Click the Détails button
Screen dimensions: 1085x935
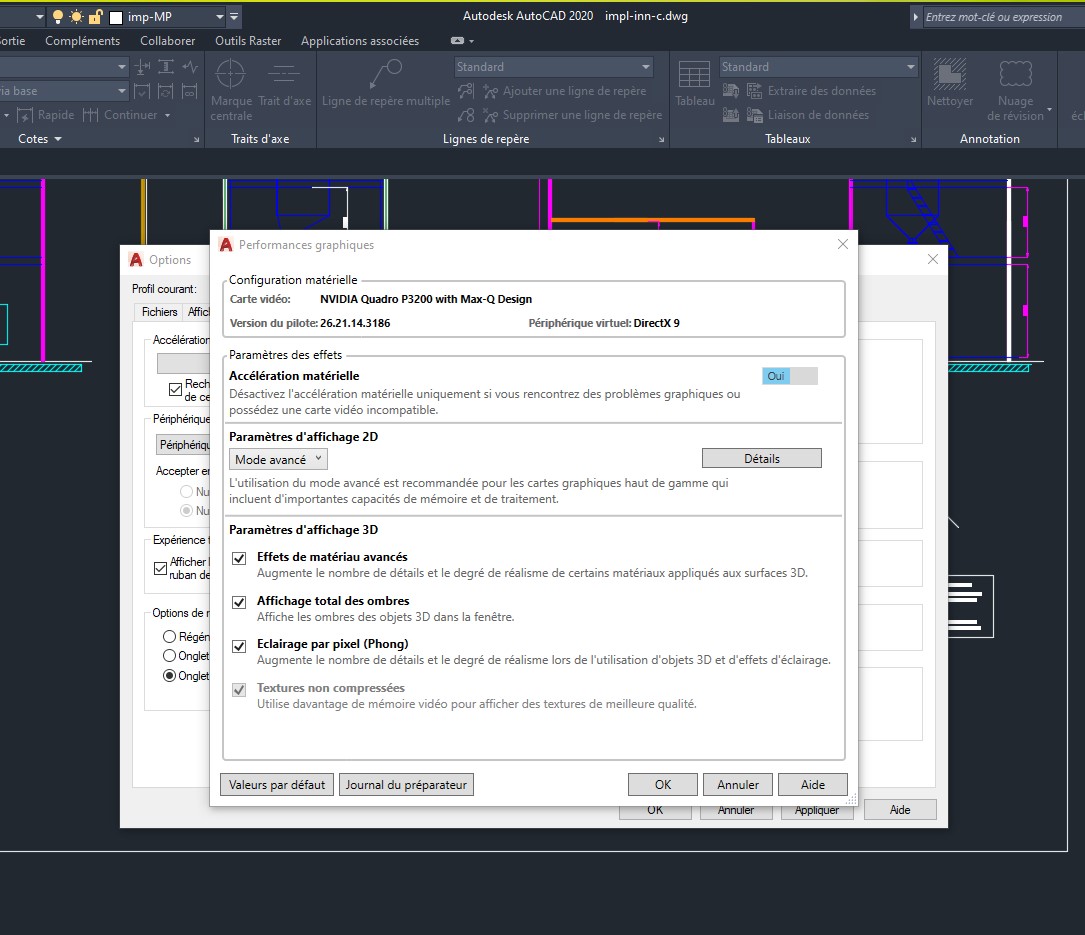click(761, 458)
